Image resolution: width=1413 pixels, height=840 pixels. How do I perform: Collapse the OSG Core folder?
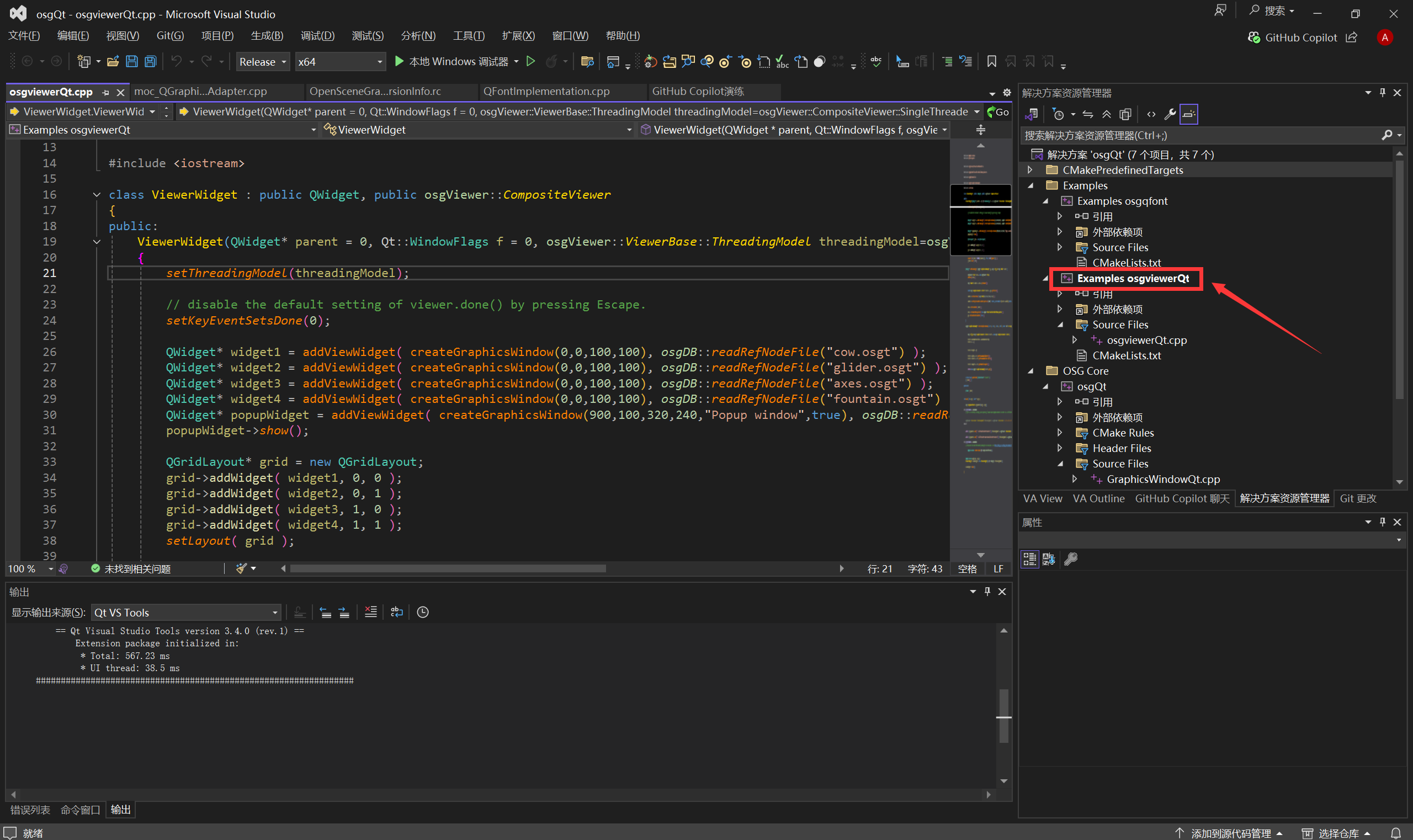(1030, 371)
